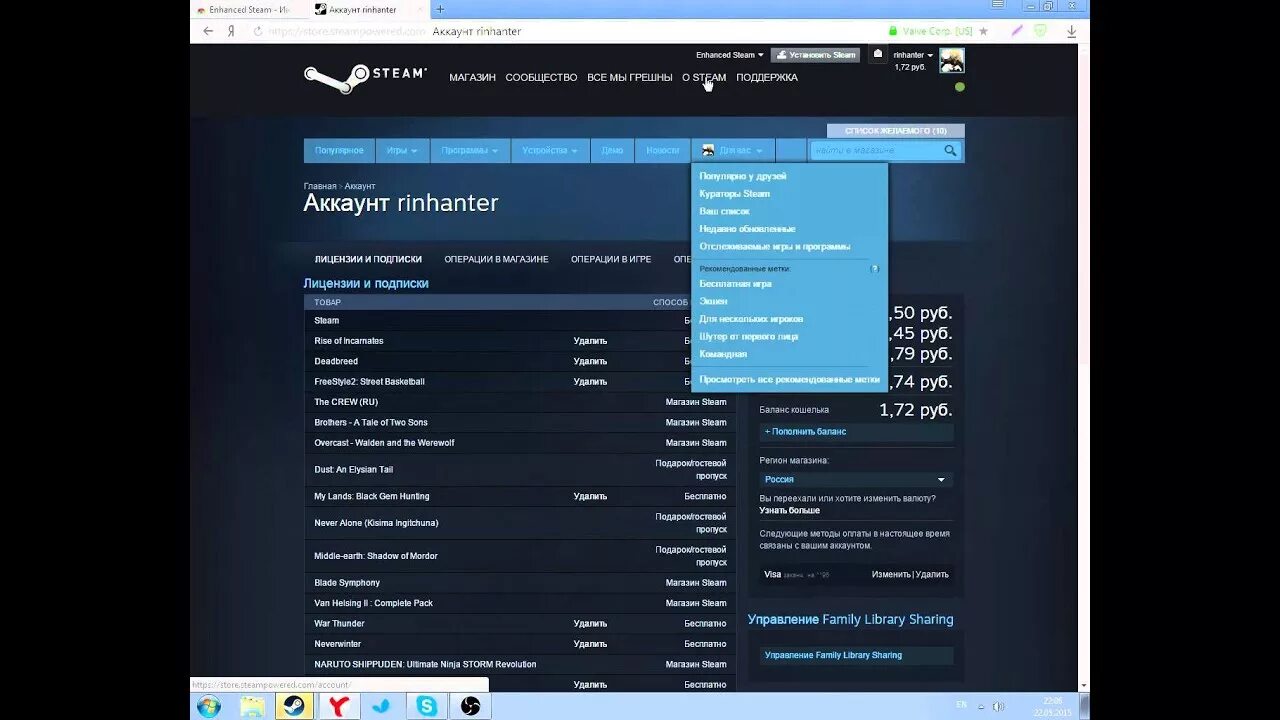Open file explorer in taskbar
Viewport: 1280px width, 720px height.
pyautogui.click(x=253, y=706)
